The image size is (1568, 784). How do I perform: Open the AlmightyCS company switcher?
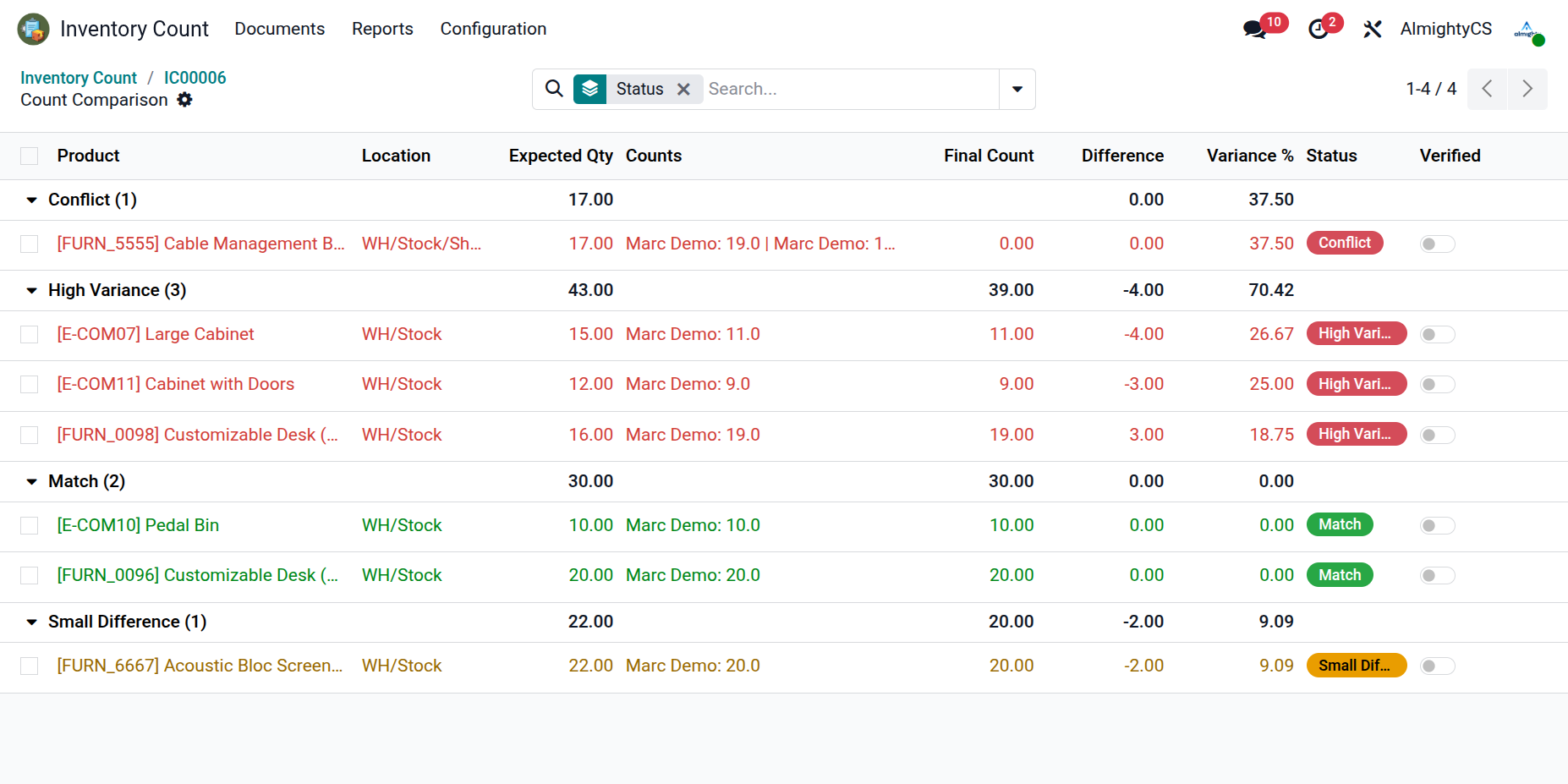(x=1446, y=29)
